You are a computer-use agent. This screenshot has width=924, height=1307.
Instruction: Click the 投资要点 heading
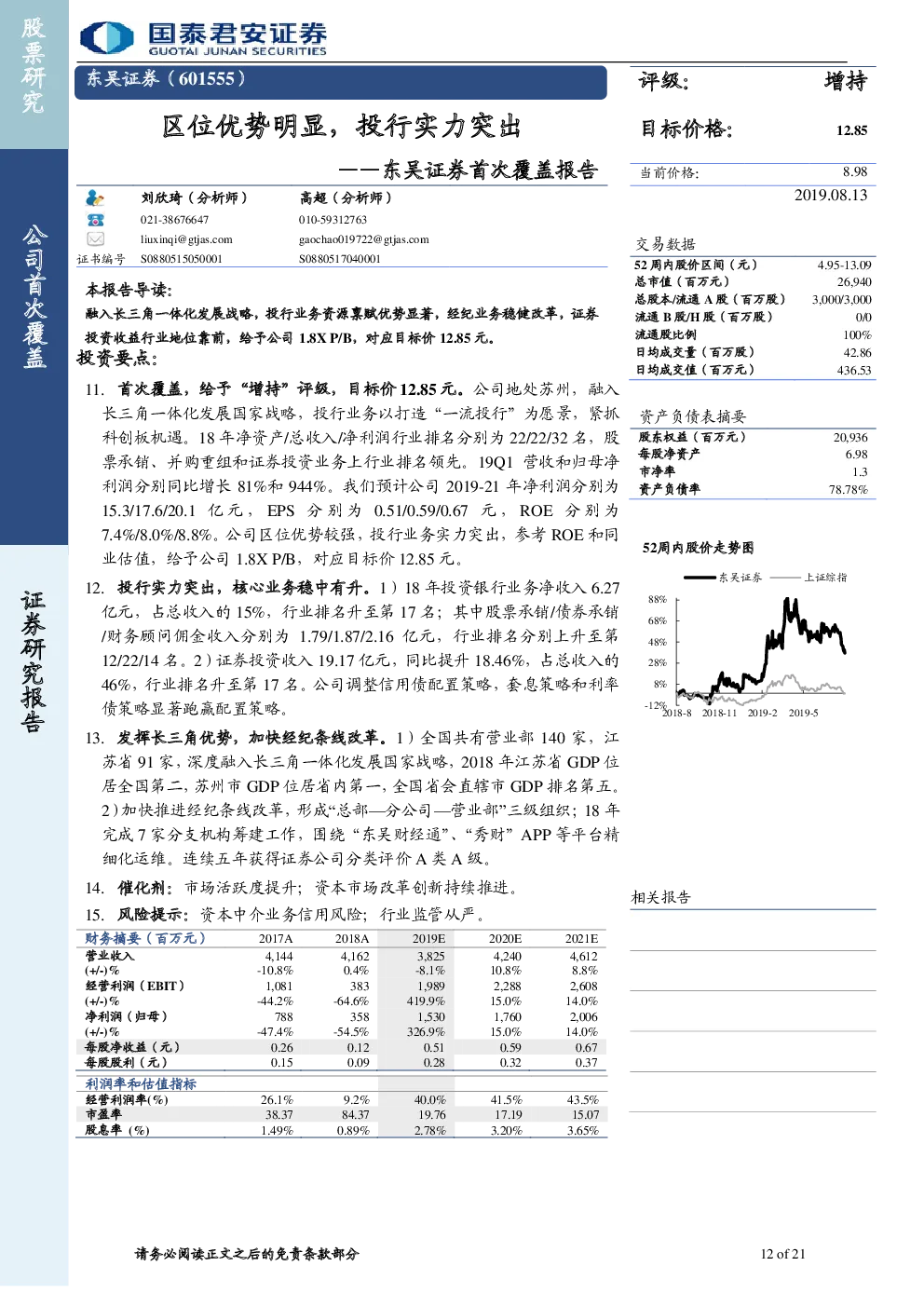tap(117, 358)
